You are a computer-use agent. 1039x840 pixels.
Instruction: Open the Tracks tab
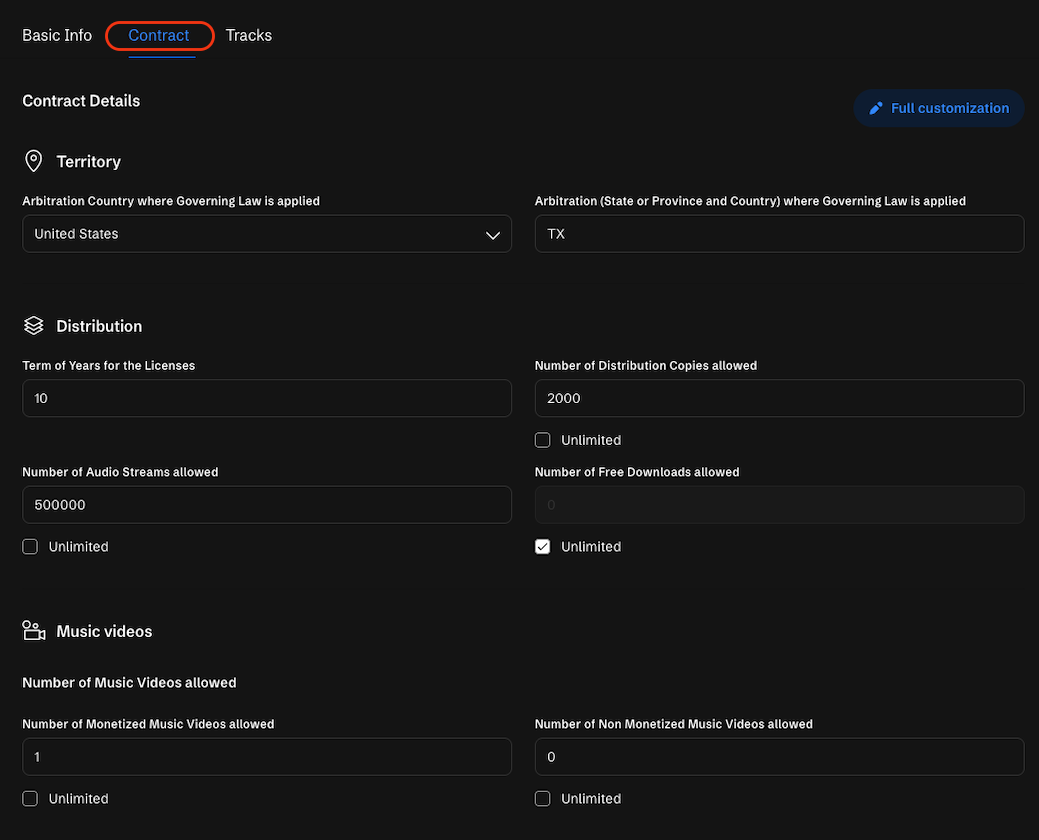point(249,35)
